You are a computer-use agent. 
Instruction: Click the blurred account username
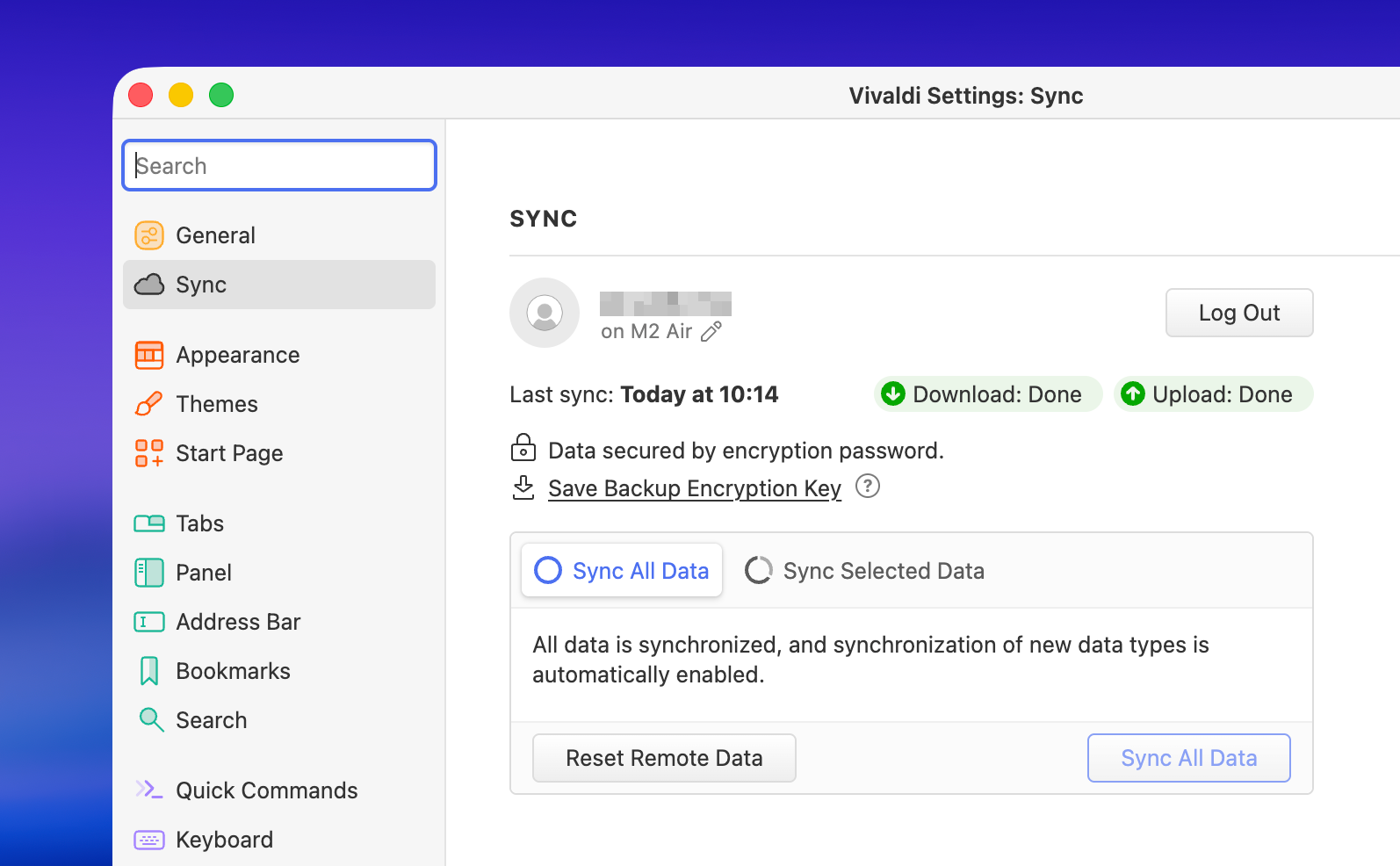666,304
